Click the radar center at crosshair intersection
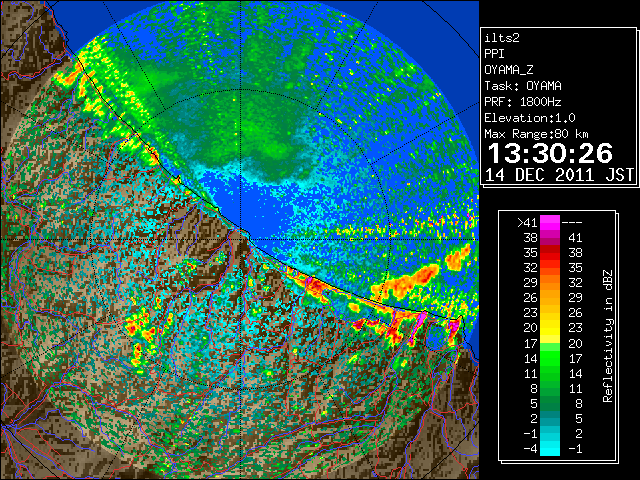Image resolution: width=640 pixels, height=480 pixels. tap(241, 239)
